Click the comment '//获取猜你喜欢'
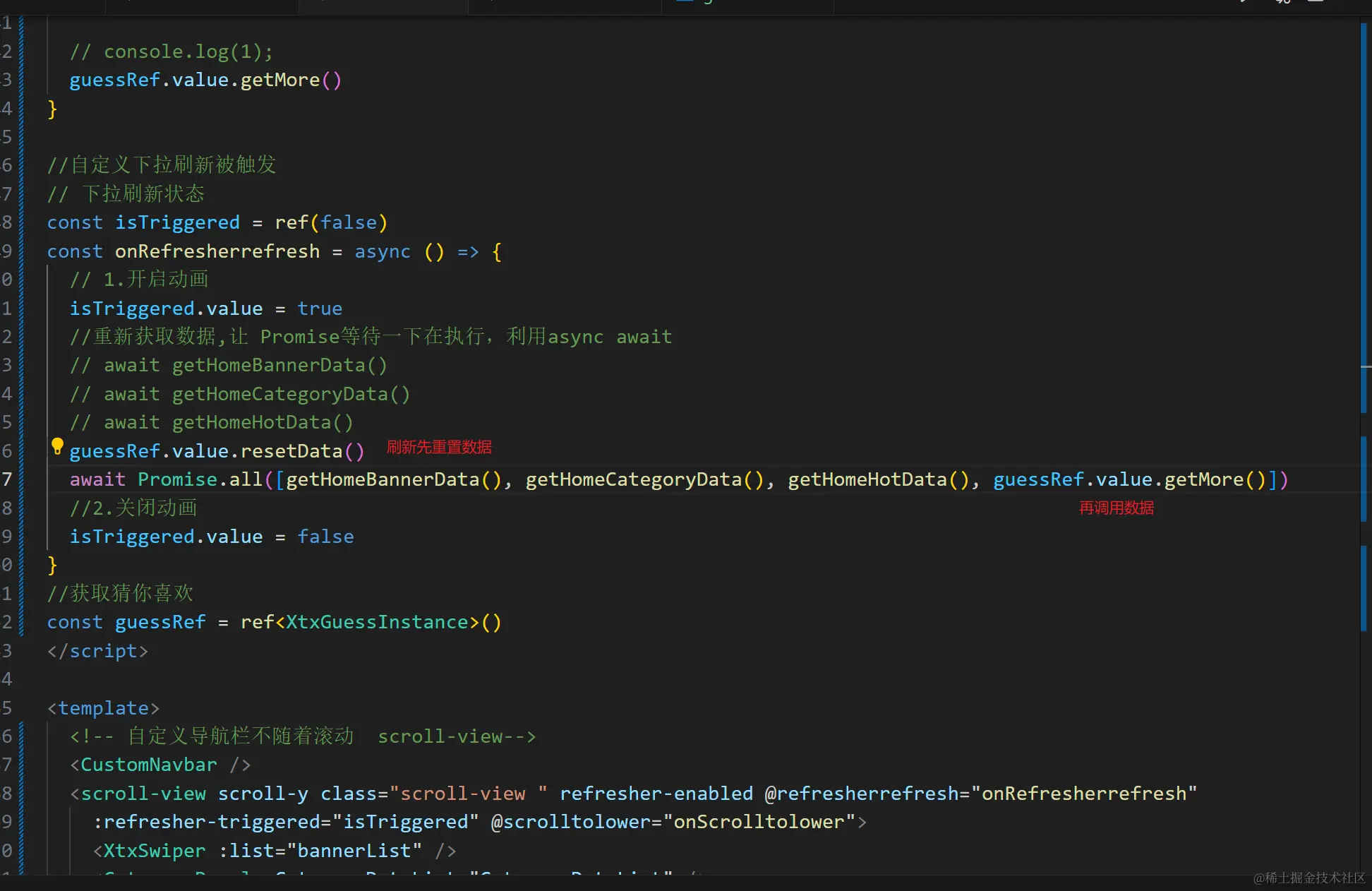 click(120, 594)
